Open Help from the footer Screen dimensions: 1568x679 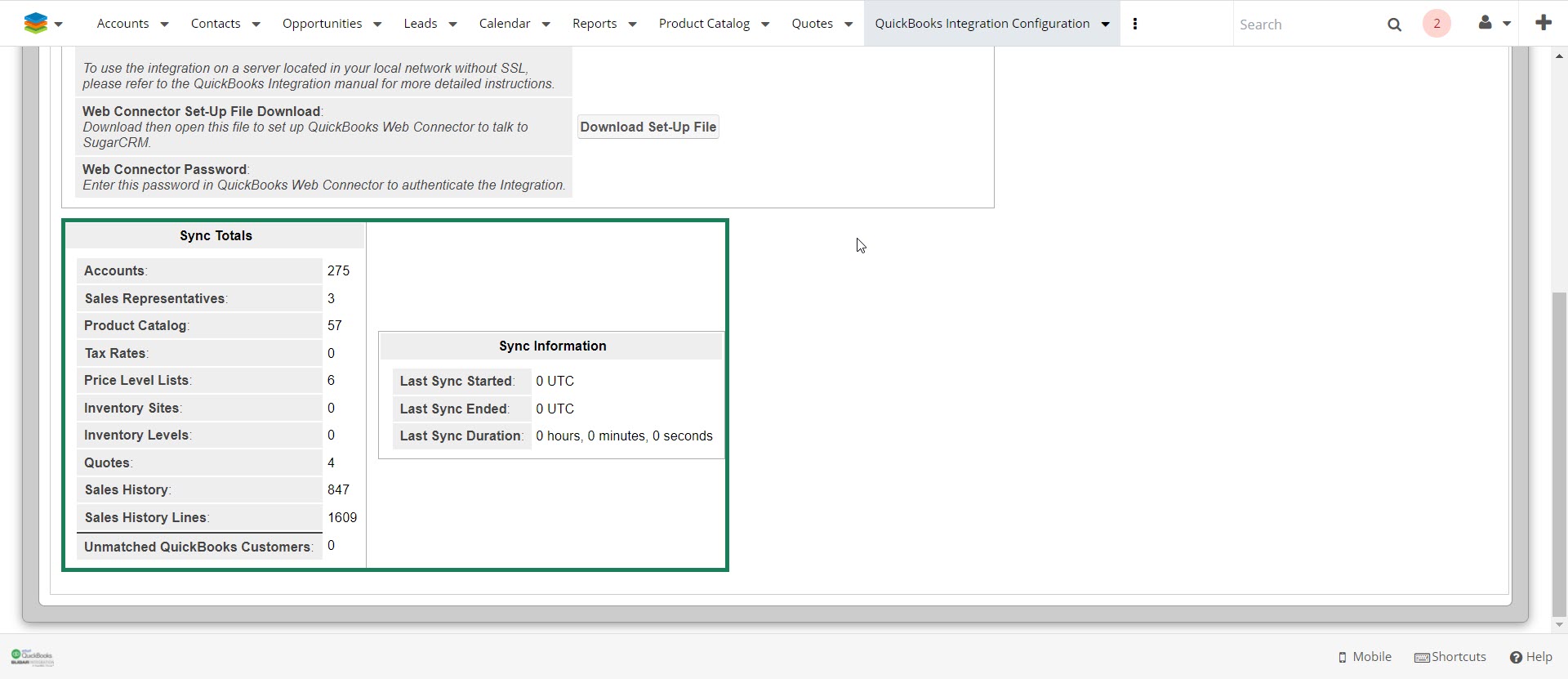1530,657
